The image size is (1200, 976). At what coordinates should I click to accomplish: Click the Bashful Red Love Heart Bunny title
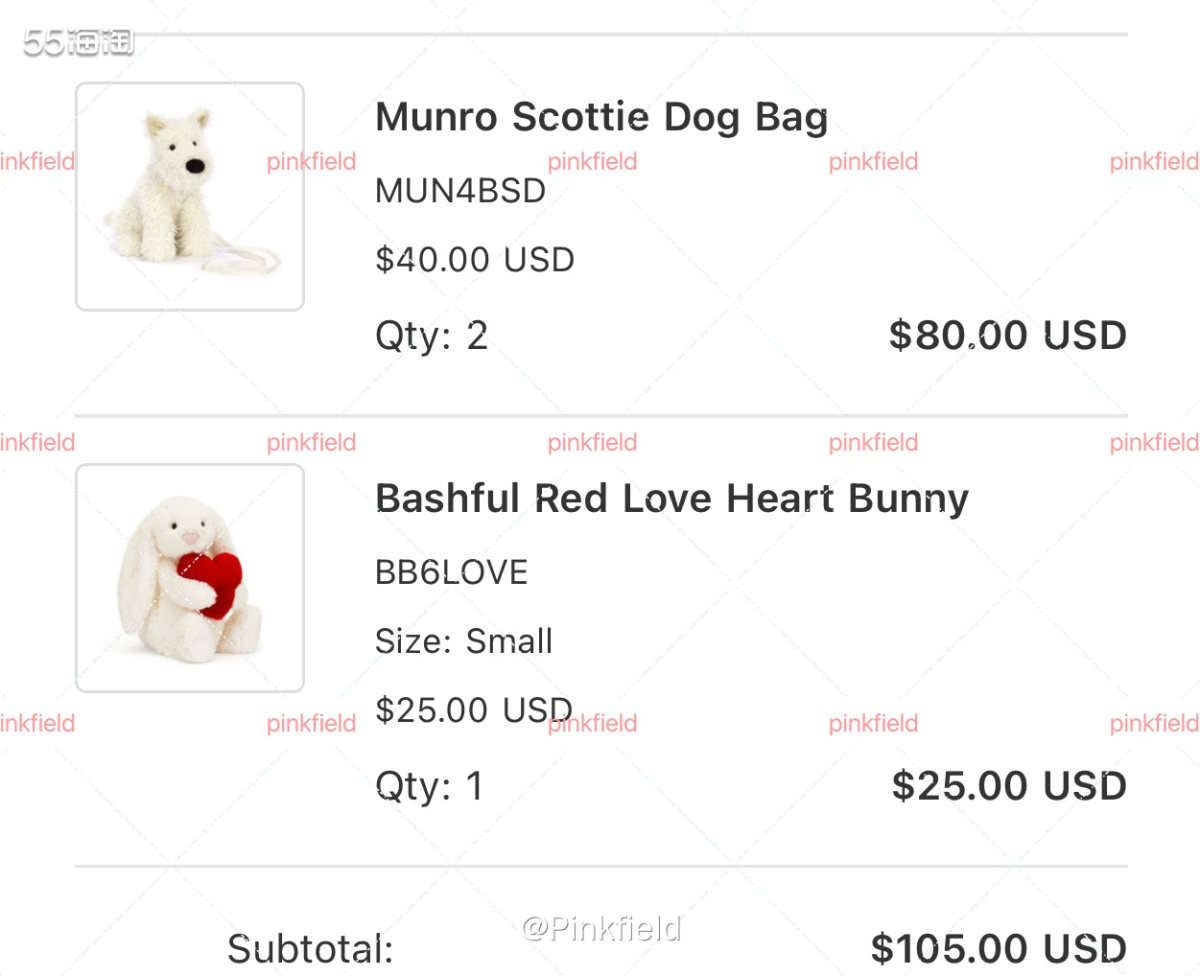point(671,498)
